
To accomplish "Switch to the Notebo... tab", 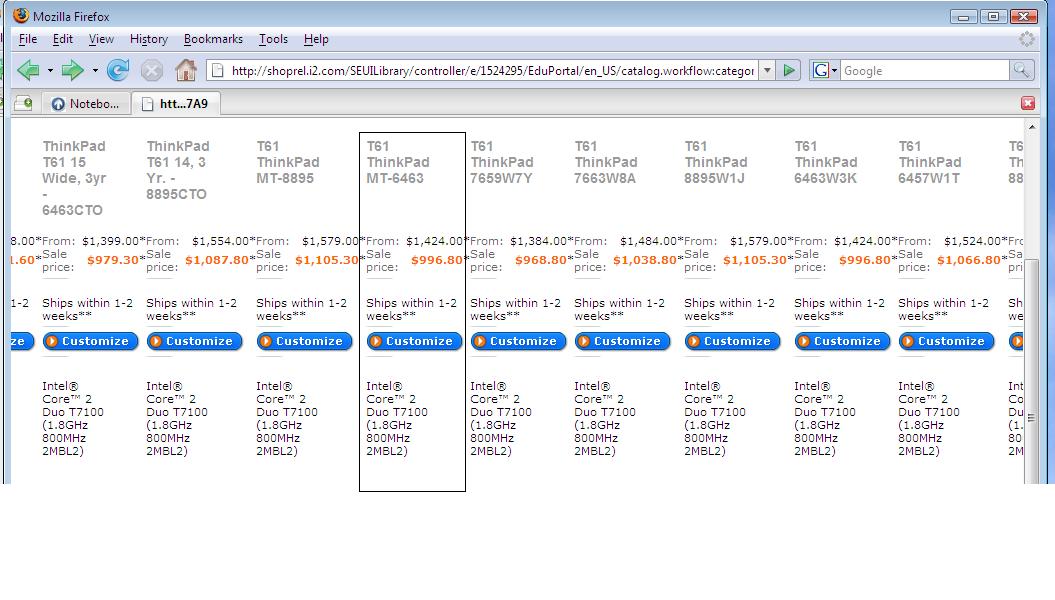I will [86, 103].
